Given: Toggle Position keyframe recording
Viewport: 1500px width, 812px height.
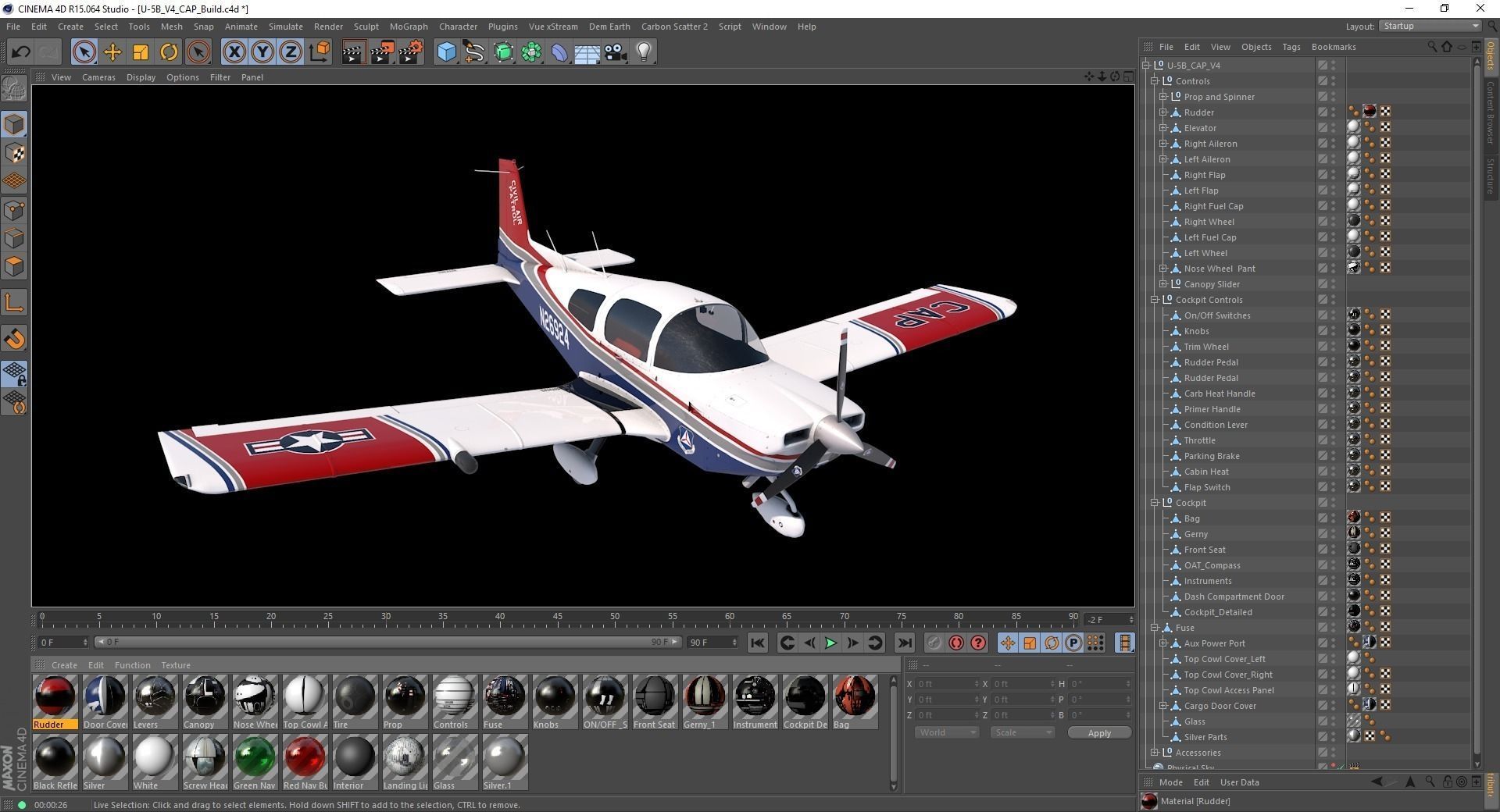Looking at the screenshot, I should pos(1008,643).
